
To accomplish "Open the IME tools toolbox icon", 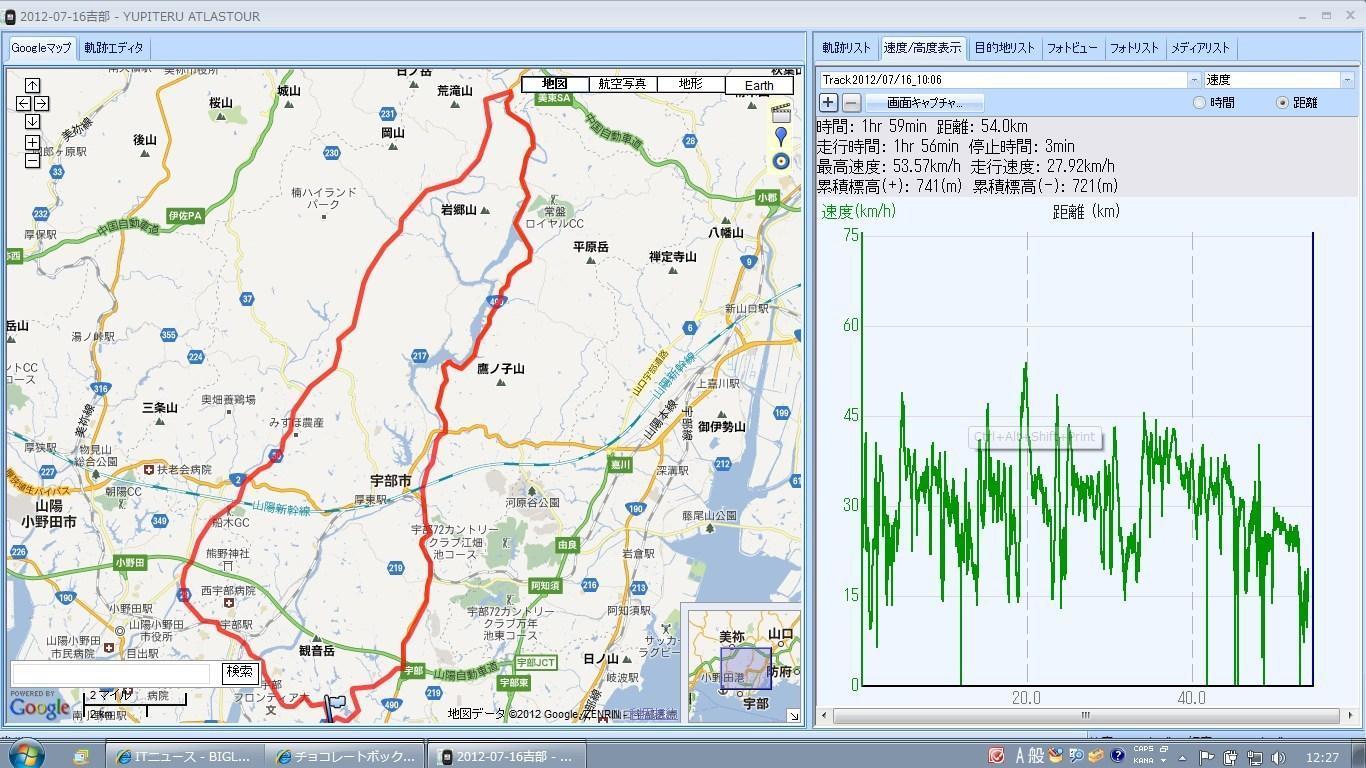I will [x=1096, y=756].
